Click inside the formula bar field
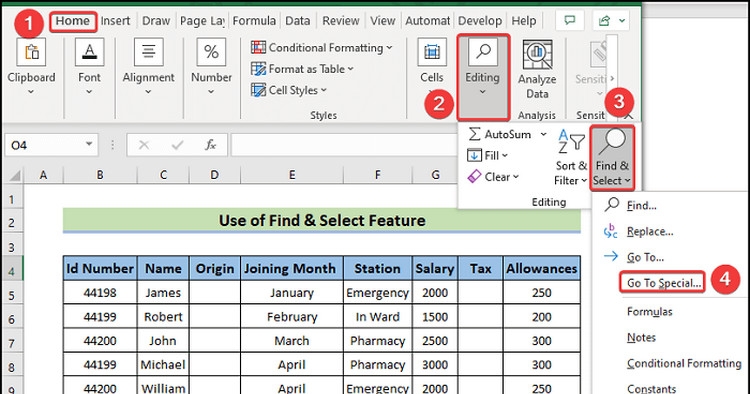 pyautogui.click(x=343, y=145)
